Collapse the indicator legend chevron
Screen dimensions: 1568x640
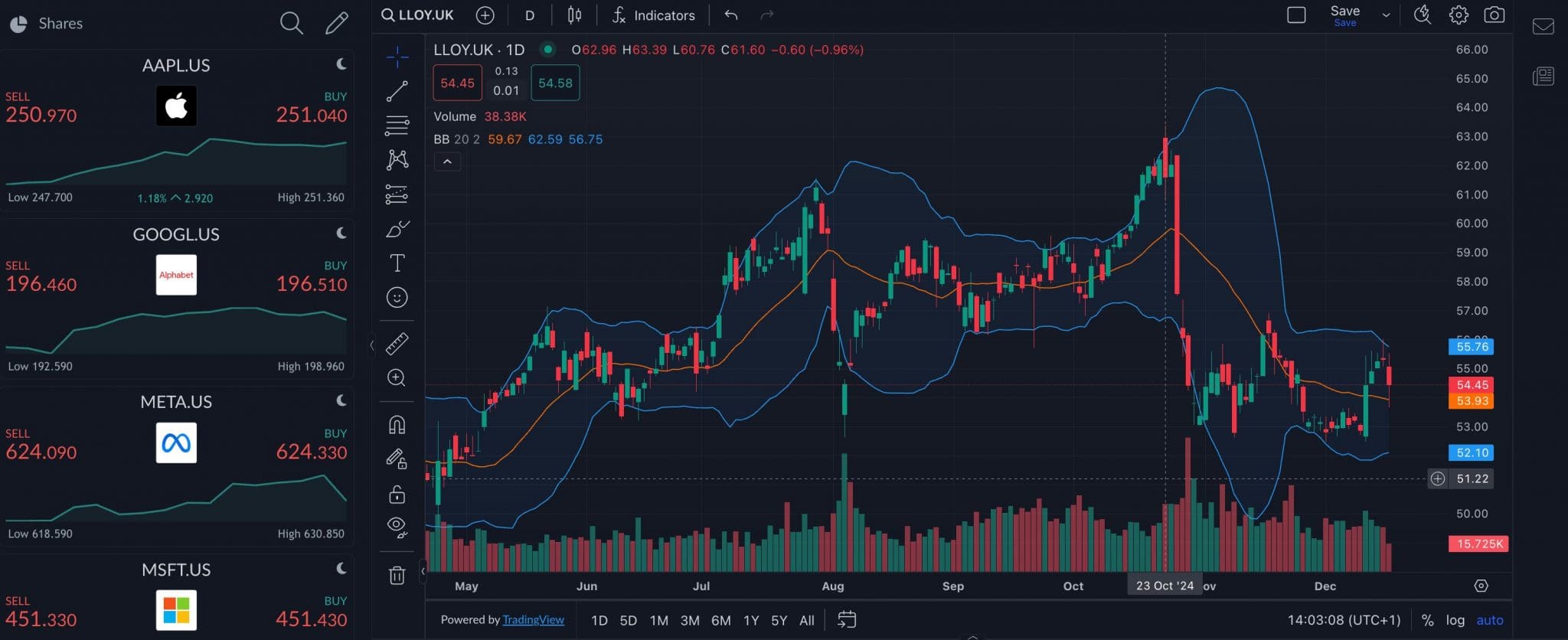click(x=447, y=162)
